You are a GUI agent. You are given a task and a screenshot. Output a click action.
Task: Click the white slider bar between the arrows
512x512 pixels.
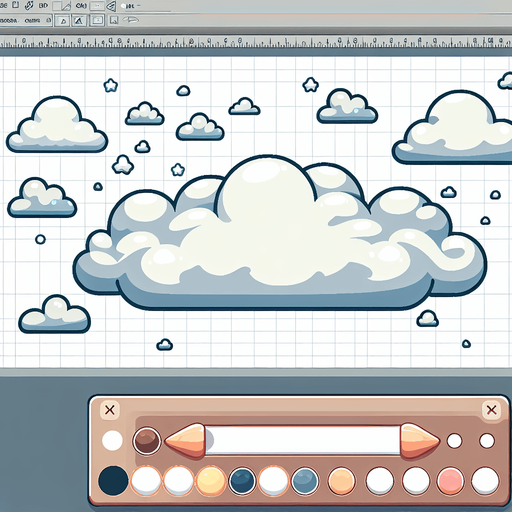(x=303, y=440)
